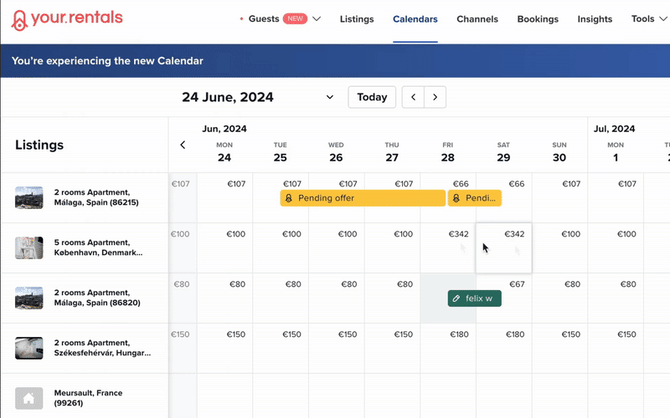The image size is (670, 418).
Task: Open the short Pendi... booking on June 28
Action: pos(474,198)
